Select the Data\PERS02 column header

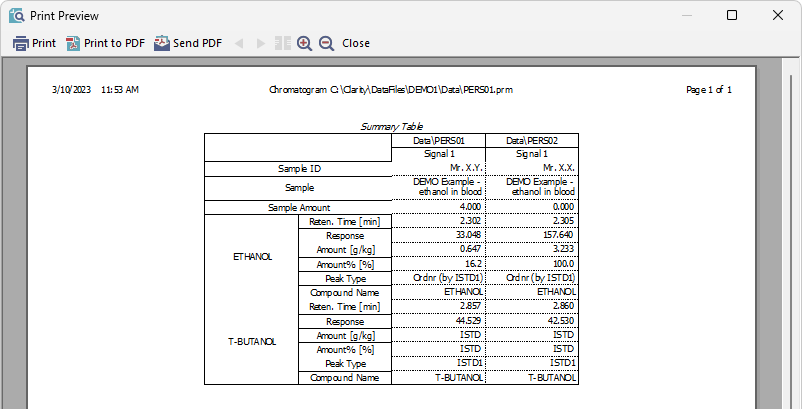[x=532, y=141]
